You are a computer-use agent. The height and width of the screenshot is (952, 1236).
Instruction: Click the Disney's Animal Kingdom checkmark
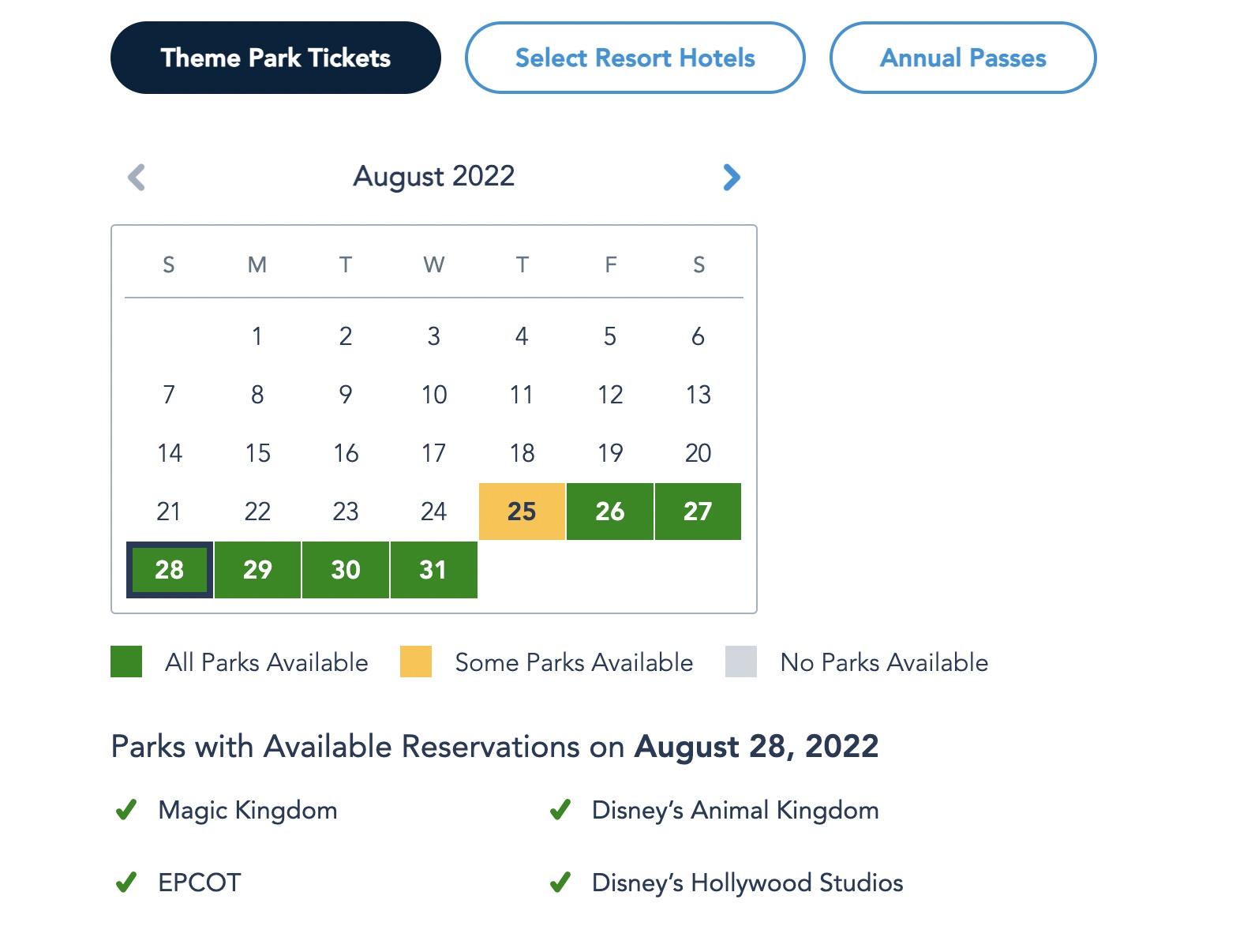tap(560, 810)
